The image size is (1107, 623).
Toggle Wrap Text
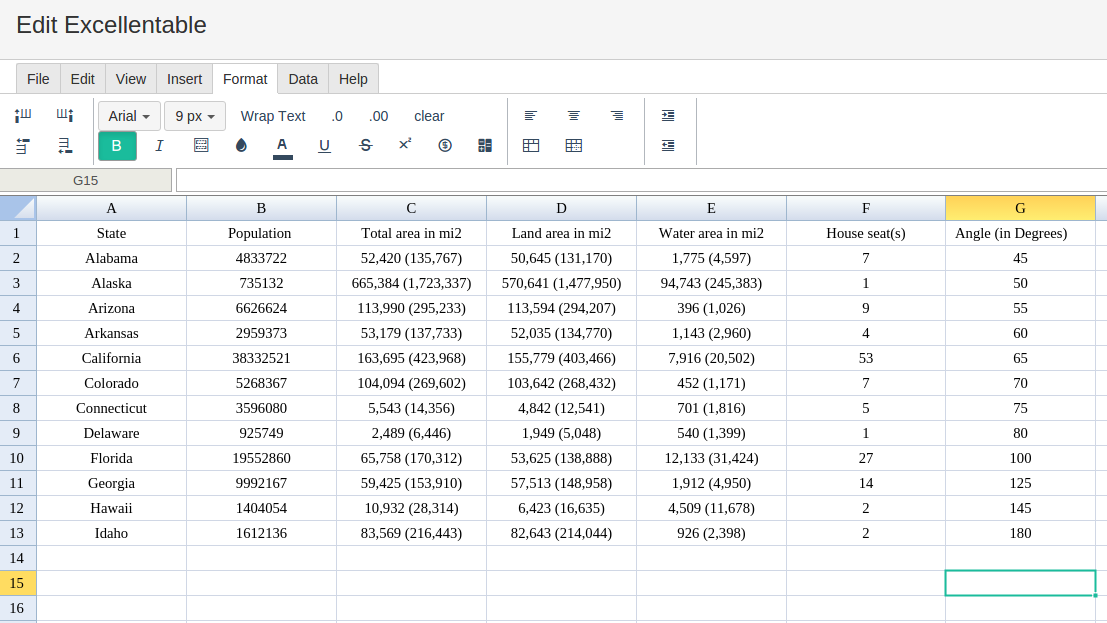[273, 116]
